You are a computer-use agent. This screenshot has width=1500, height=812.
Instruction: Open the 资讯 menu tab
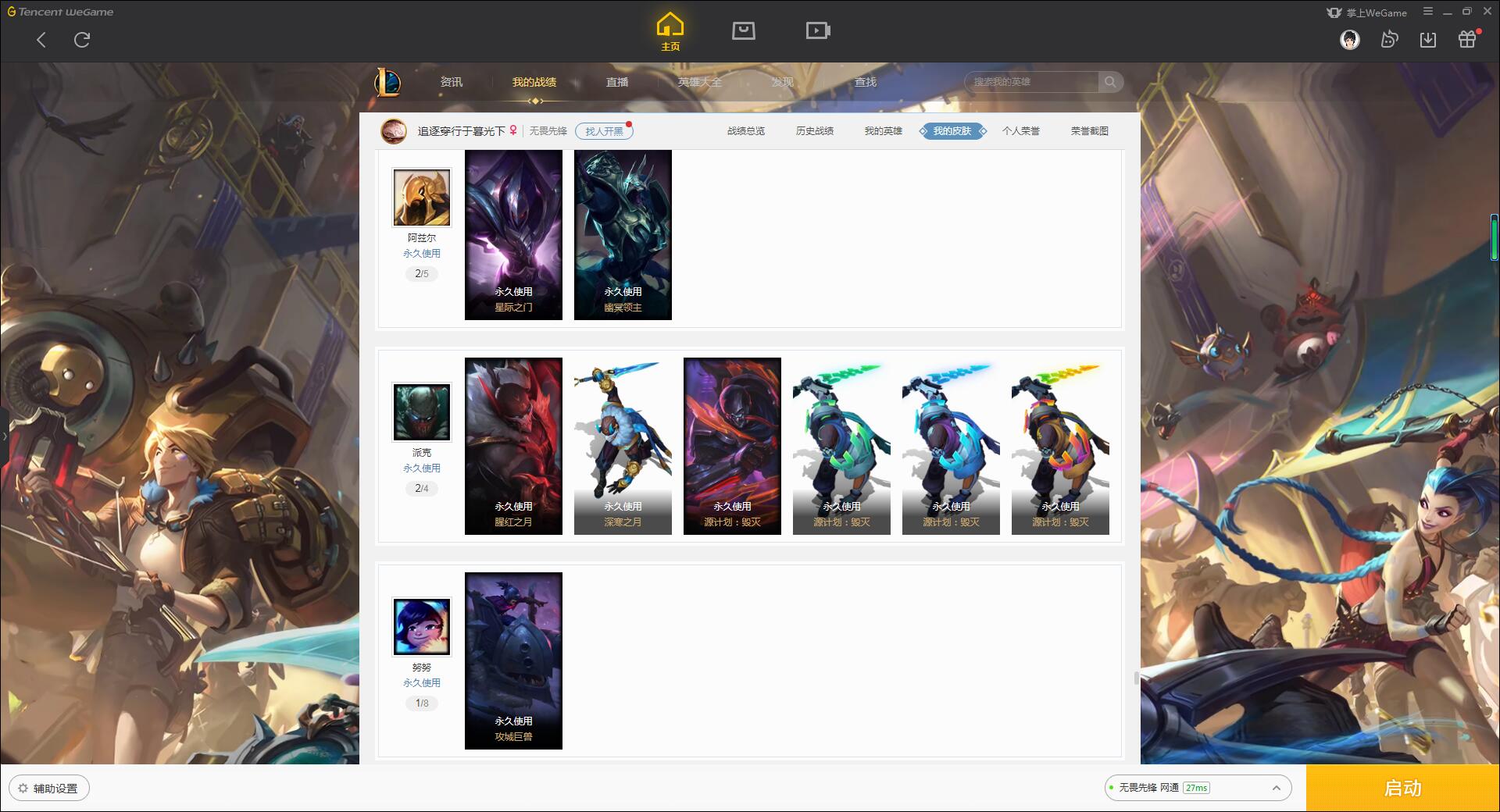tap(452, 82)
